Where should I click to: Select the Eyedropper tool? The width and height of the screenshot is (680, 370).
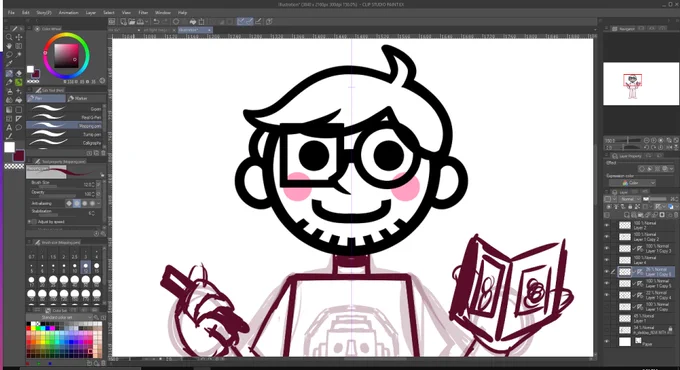9,64
